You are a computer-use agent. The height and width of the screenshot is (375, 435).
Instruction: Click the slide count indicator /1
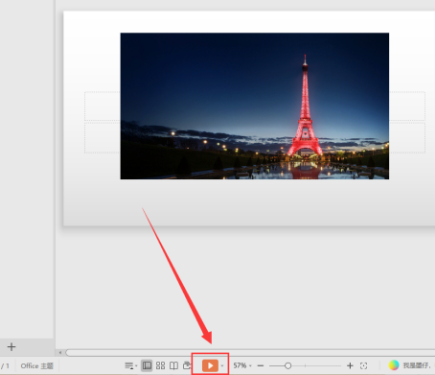click(5, 366)
